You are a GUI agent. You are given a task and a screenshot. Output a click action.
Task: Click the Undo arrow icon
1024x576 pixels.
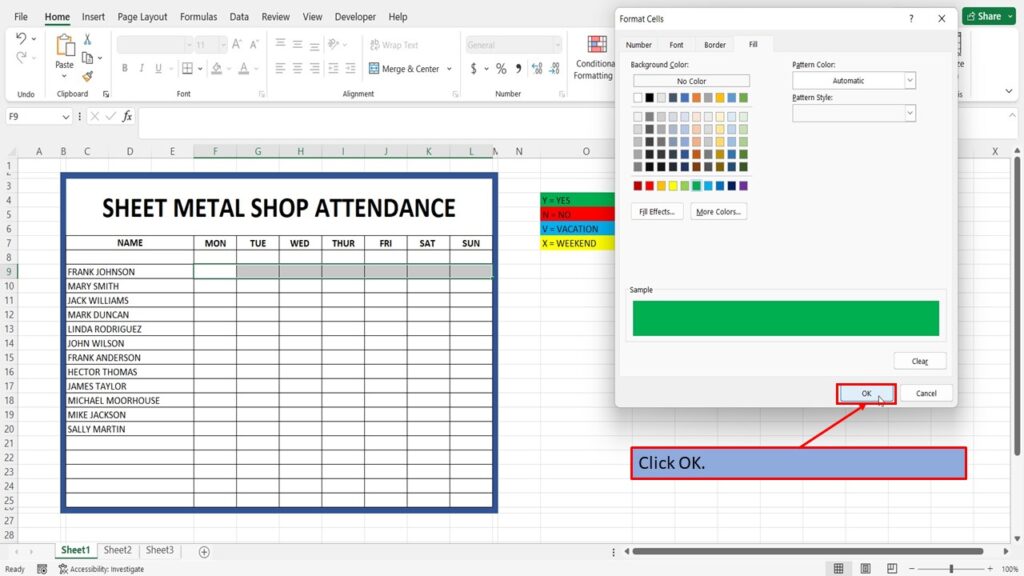pos(21,39)
